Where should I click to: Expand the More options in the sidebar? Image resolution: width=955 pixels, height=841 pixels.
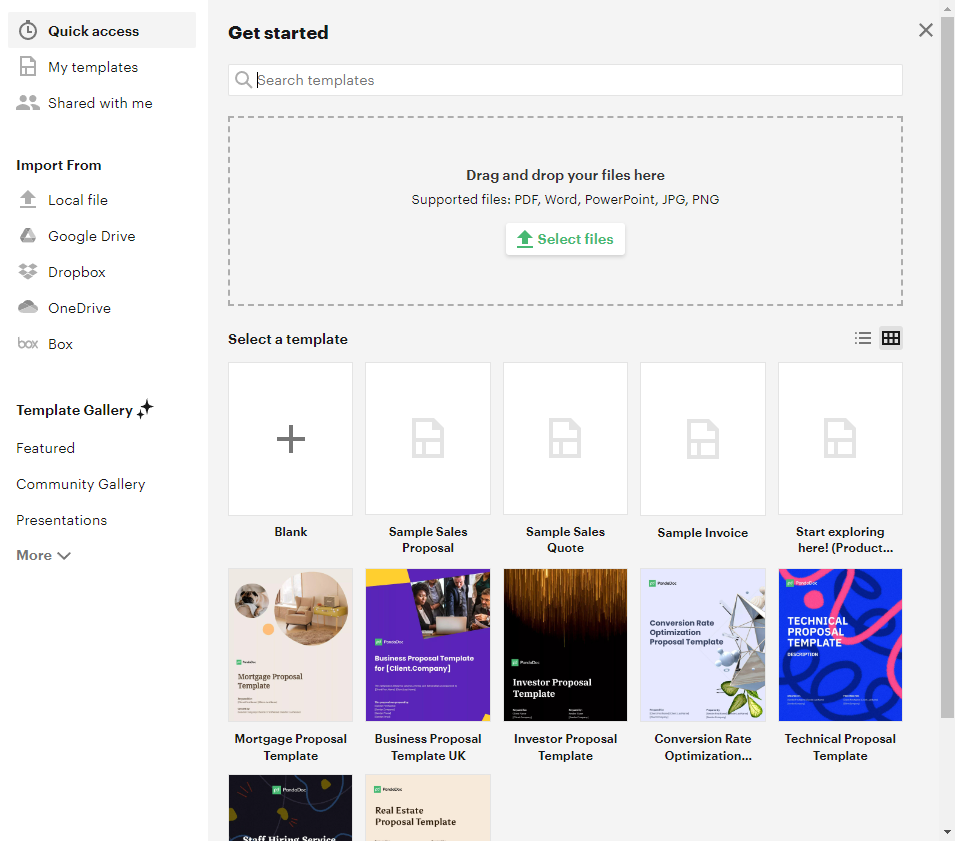coord(43,555)
